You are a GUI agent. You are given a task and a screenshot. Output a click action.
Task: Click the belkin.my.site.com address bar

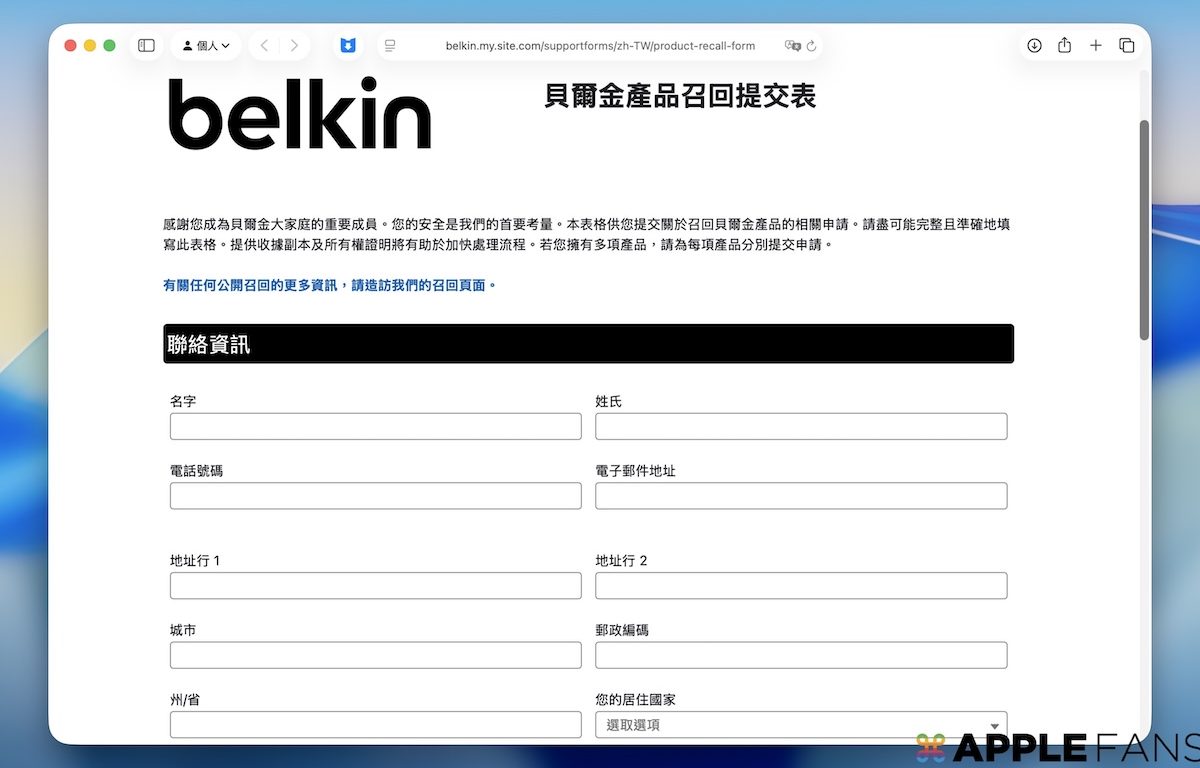click(600, 46)
